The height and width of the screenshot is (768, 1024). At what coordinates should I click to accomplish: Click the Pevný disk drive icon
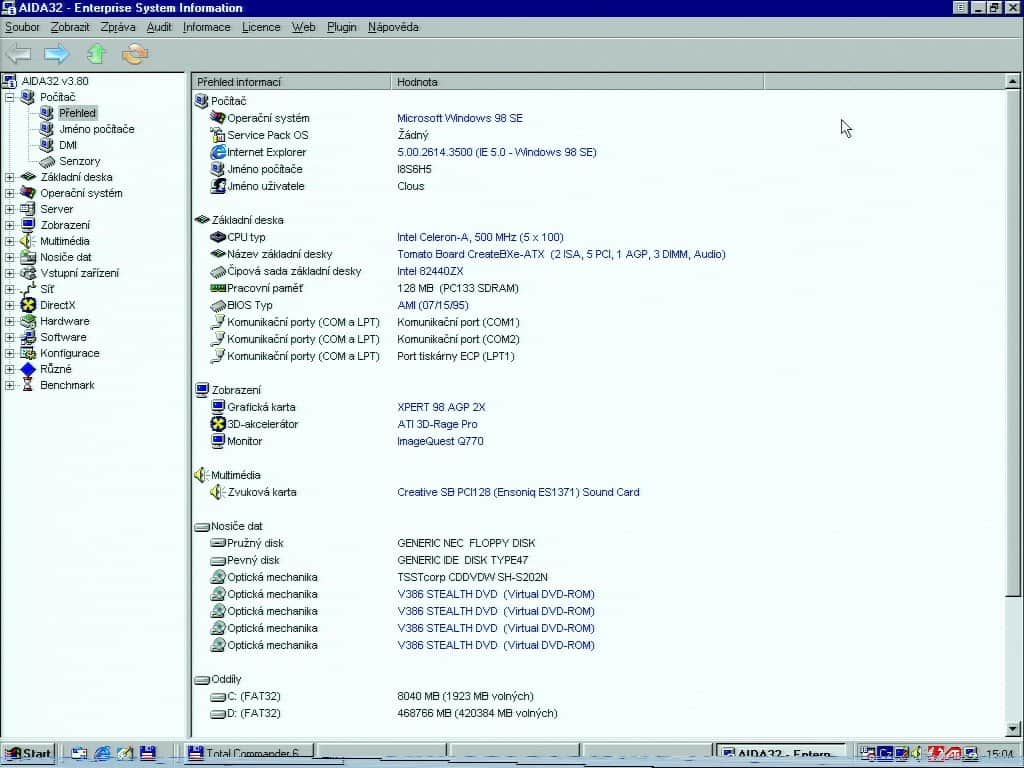tap(218, 560)
